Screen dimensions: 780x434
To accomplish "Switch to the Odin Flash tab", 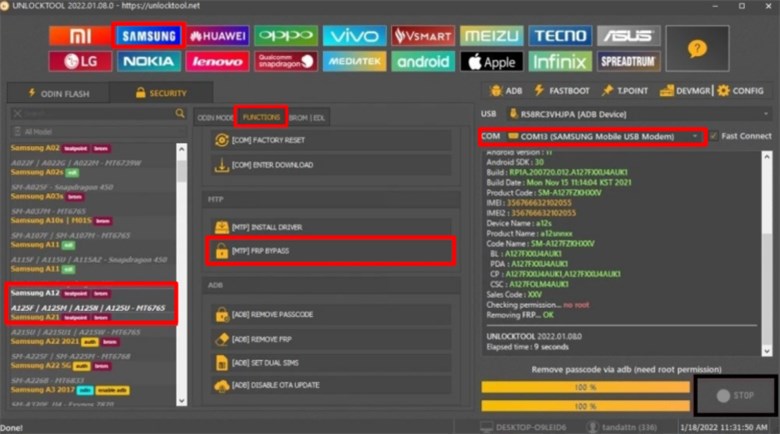I will point(58,93).
